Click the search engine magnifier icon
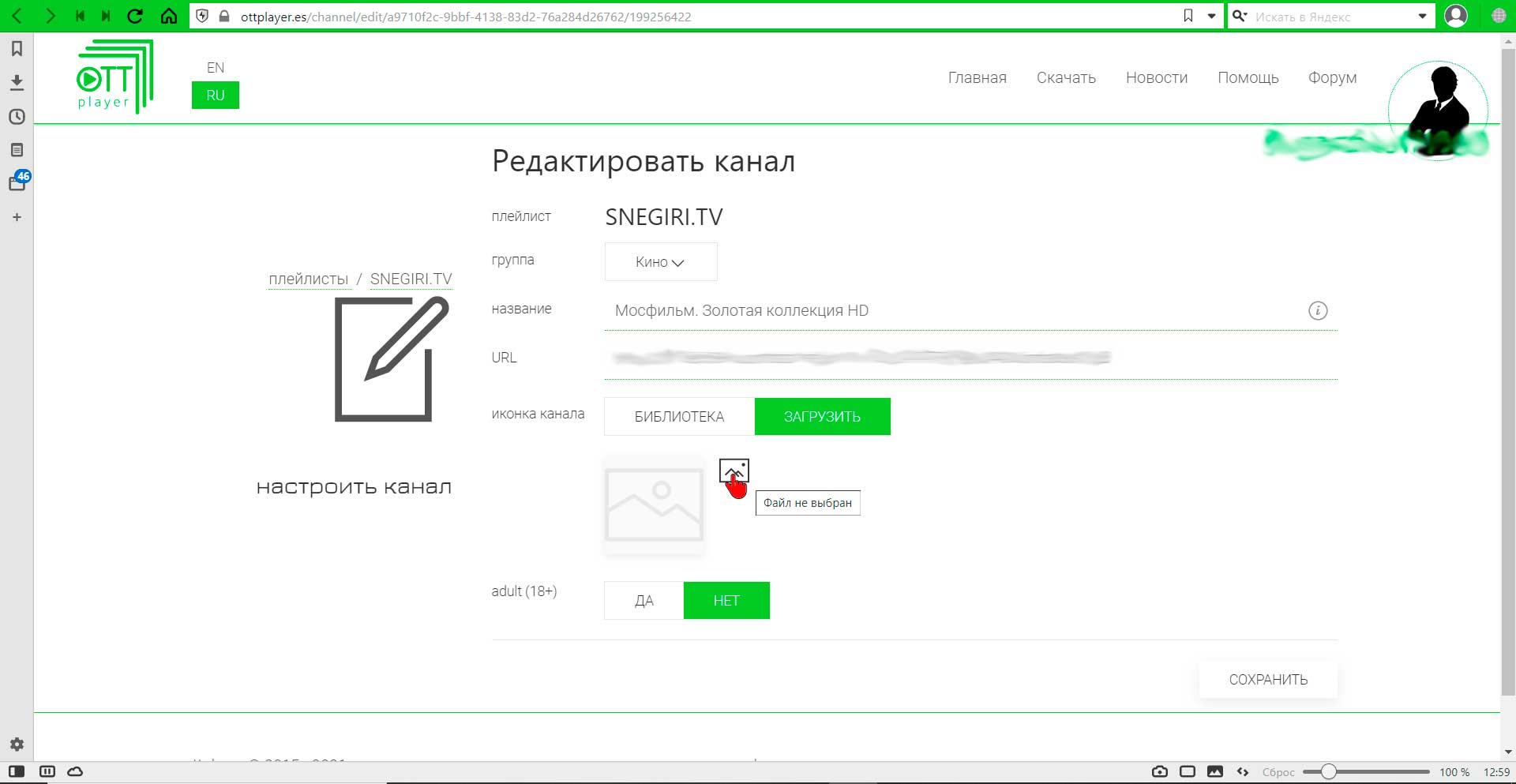This screenshot has width=1516, height=784. [1240, 16]
